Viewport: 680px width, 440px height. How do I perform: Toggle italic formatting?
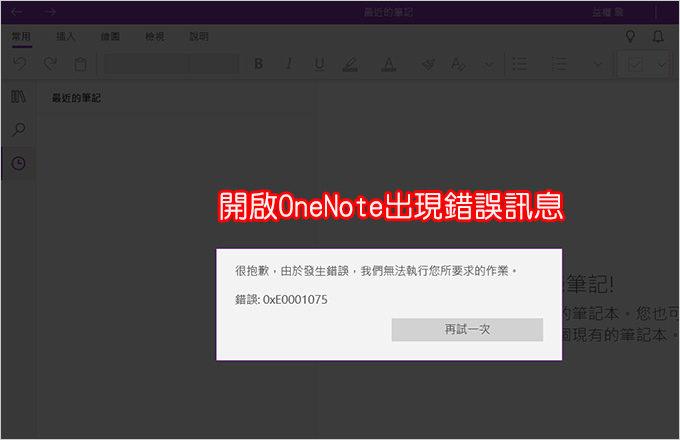click(x=289, y=64)
